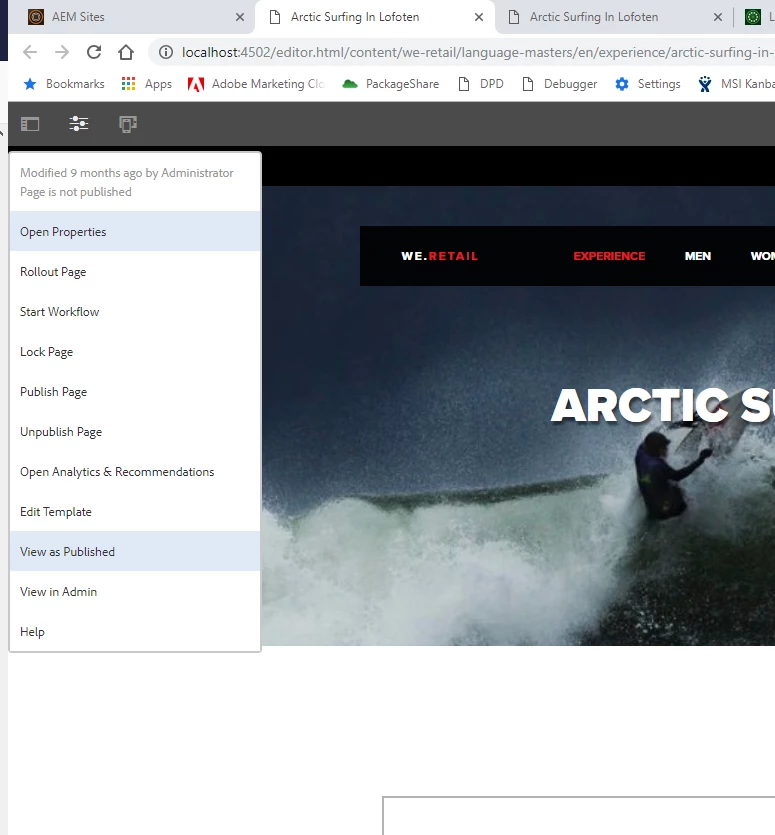This screenshot has height=835, width=775.
Task: Choose View as Published
Action: 135,551
